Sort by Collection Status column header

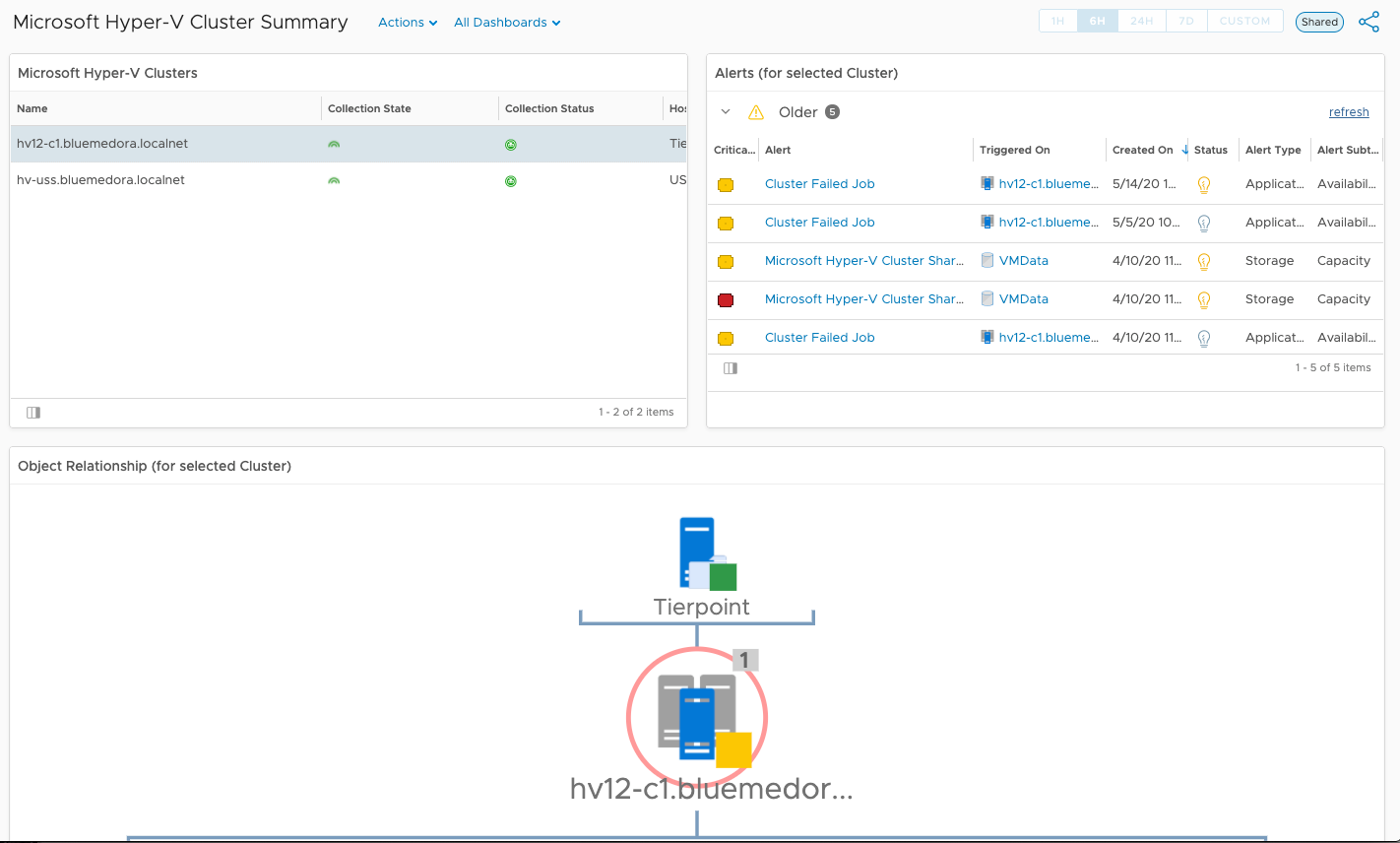click(x=549, y=108)
